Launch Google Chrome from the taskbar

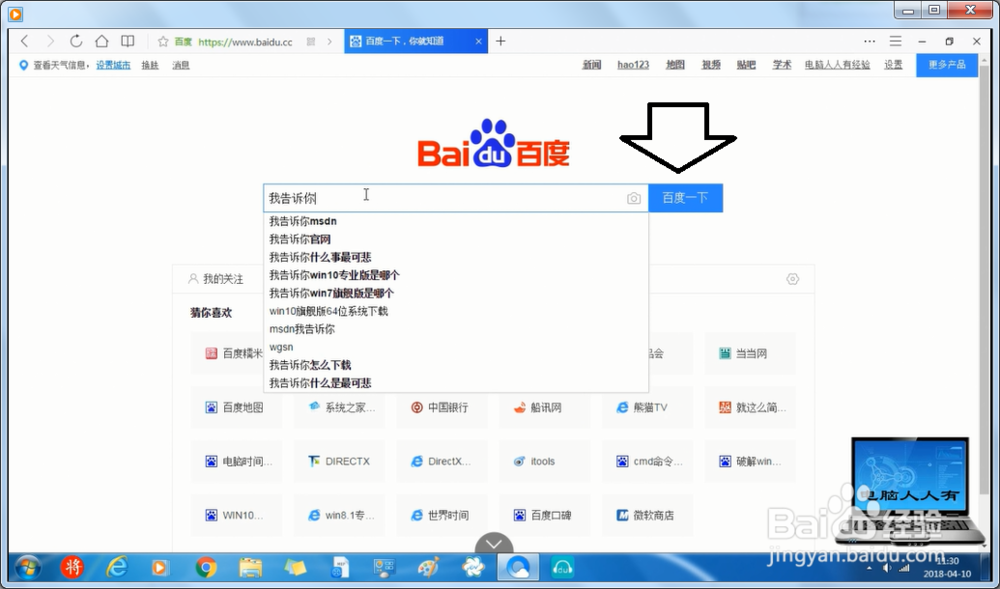pyautogui.click(x=206, y=567)
